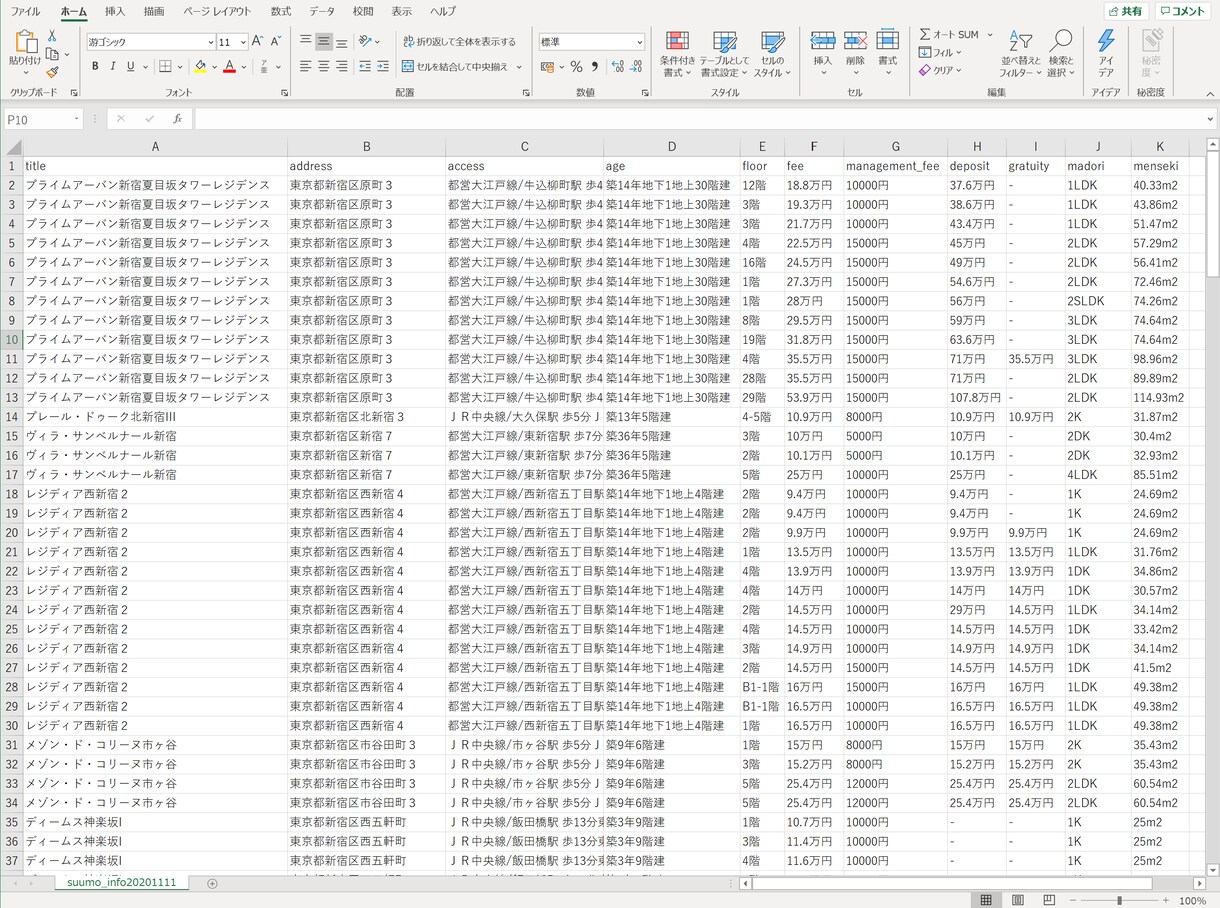Toggle underline formatting
The height and width of the screenshot is (908, 1220).
click(130, 67)
